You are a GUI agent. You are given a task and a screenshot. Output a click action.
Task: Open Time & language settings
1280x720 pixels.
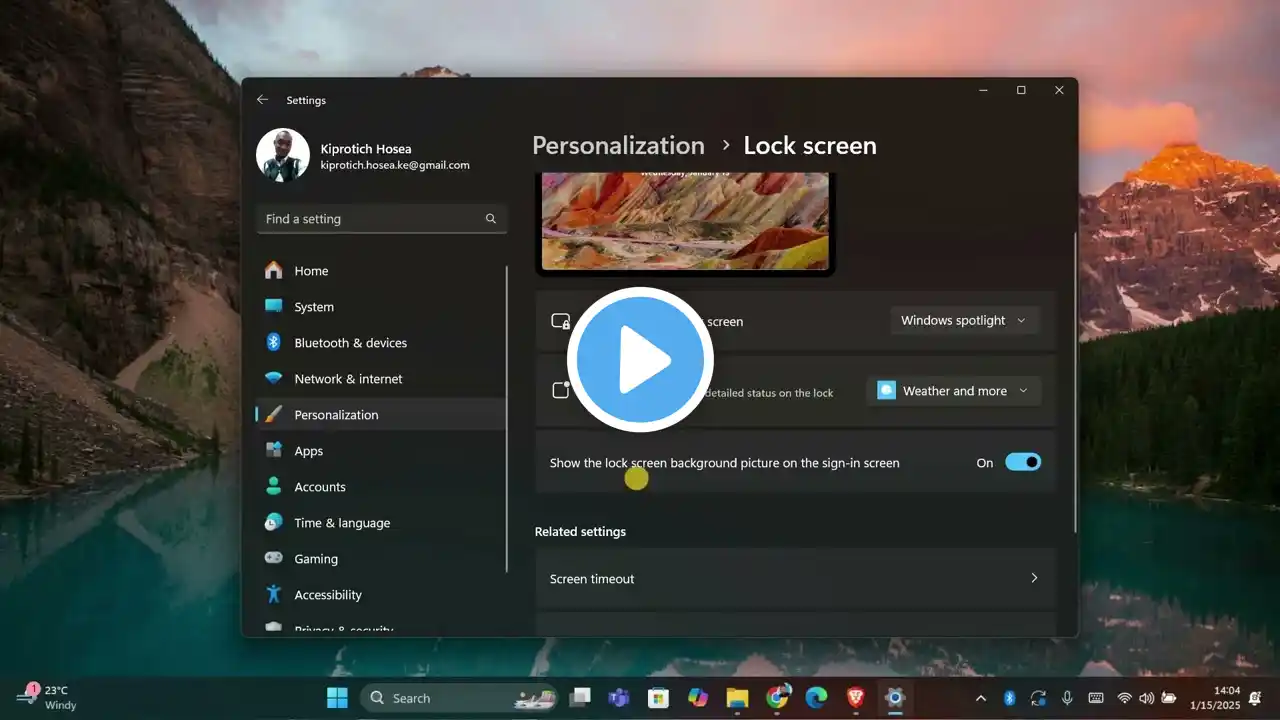coord(381,523)
